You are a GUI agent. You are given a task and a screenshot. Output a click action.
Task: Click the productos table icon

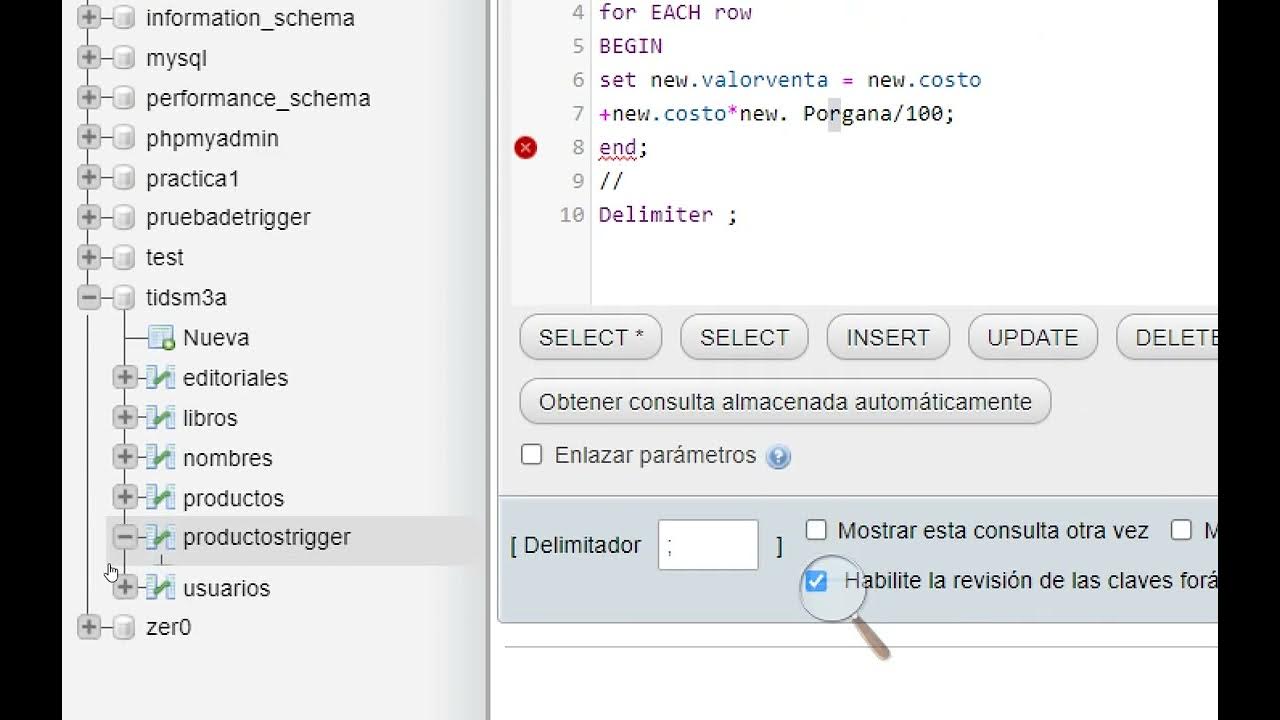click(160, 498)
